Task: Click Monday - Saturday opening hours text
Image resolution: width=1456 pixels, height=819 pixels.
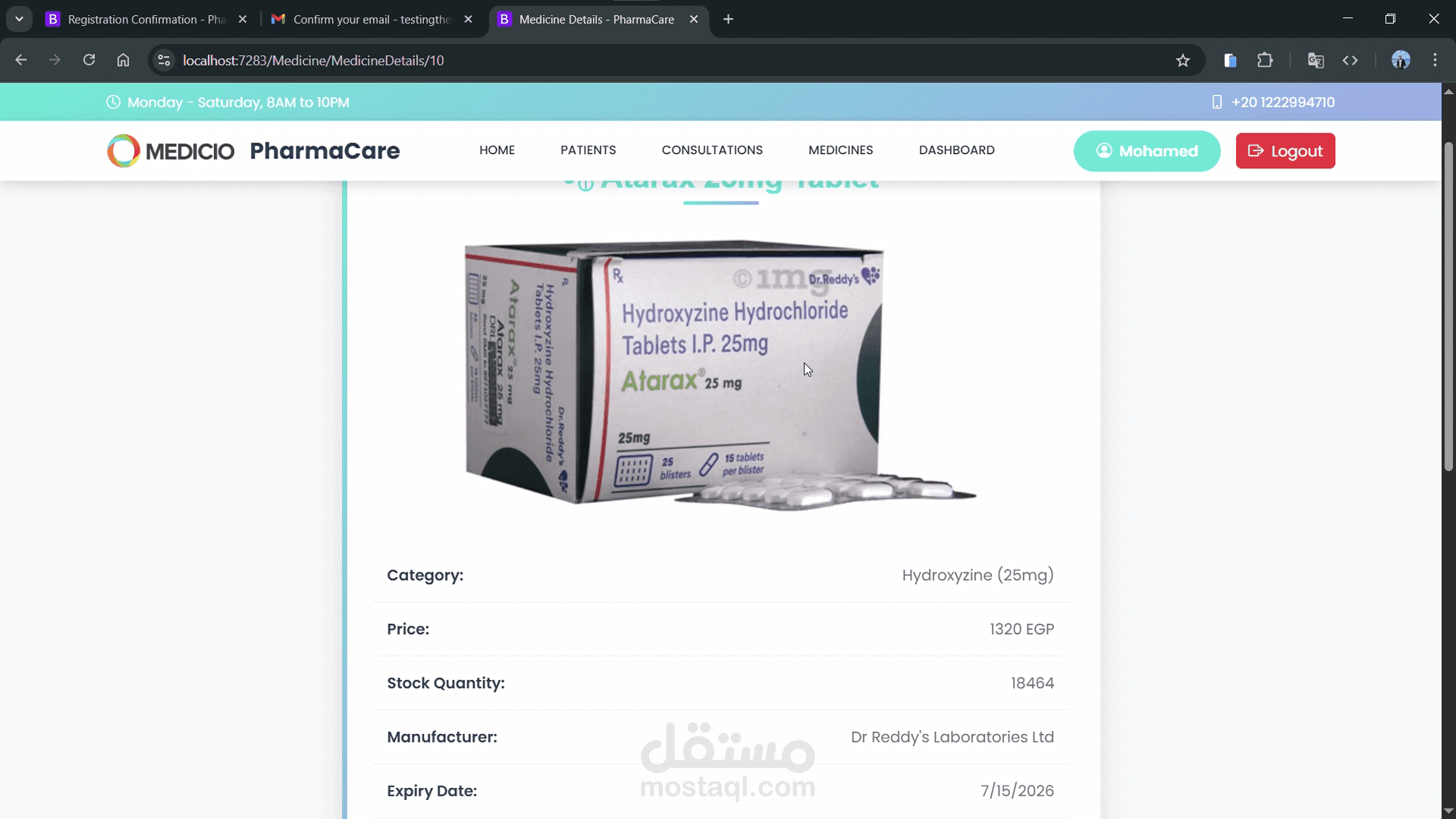Action: click(238, 102)
